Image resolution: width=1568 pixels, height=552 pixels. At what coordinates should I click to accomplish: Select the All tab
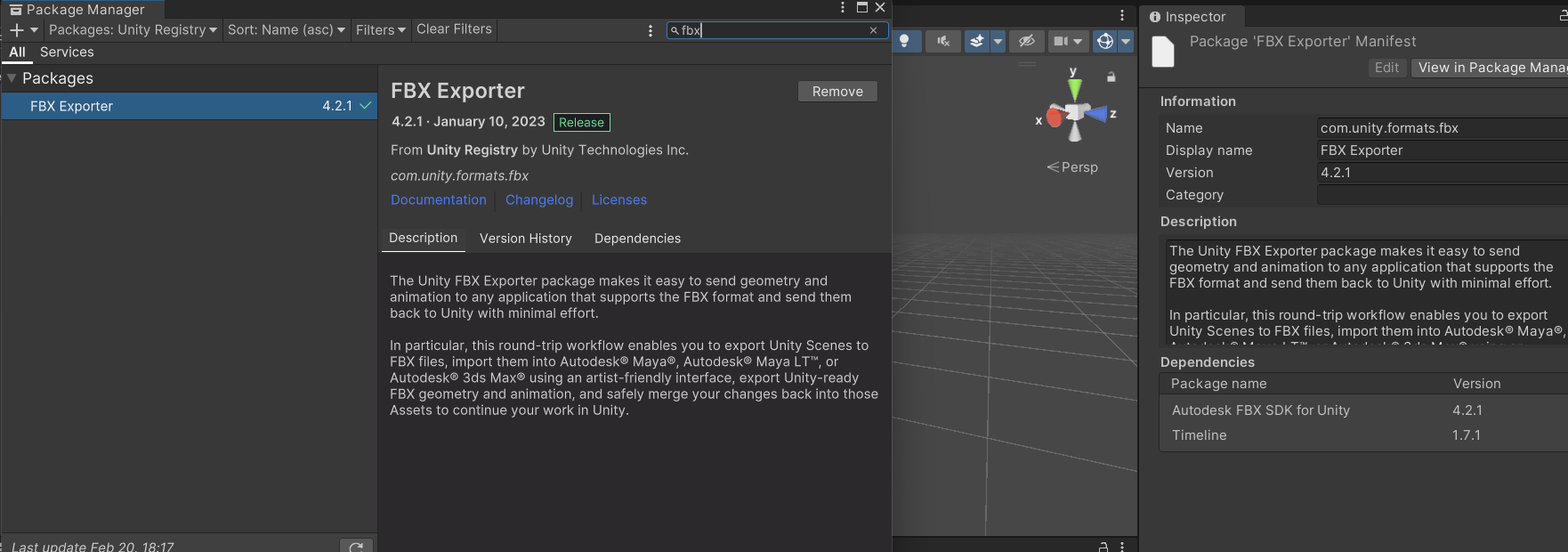(17, 53)
